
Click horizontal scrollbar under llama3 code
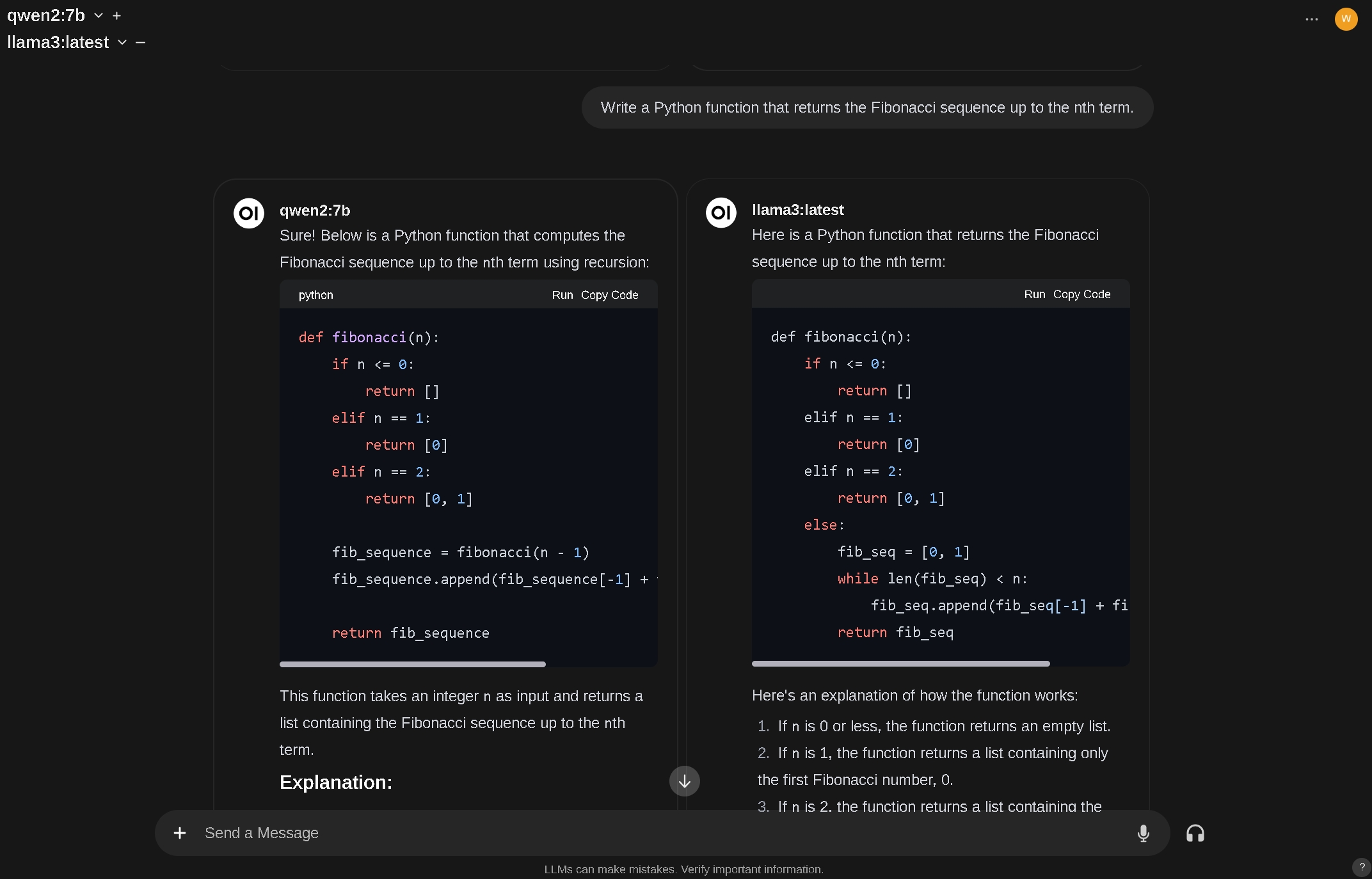900,664
